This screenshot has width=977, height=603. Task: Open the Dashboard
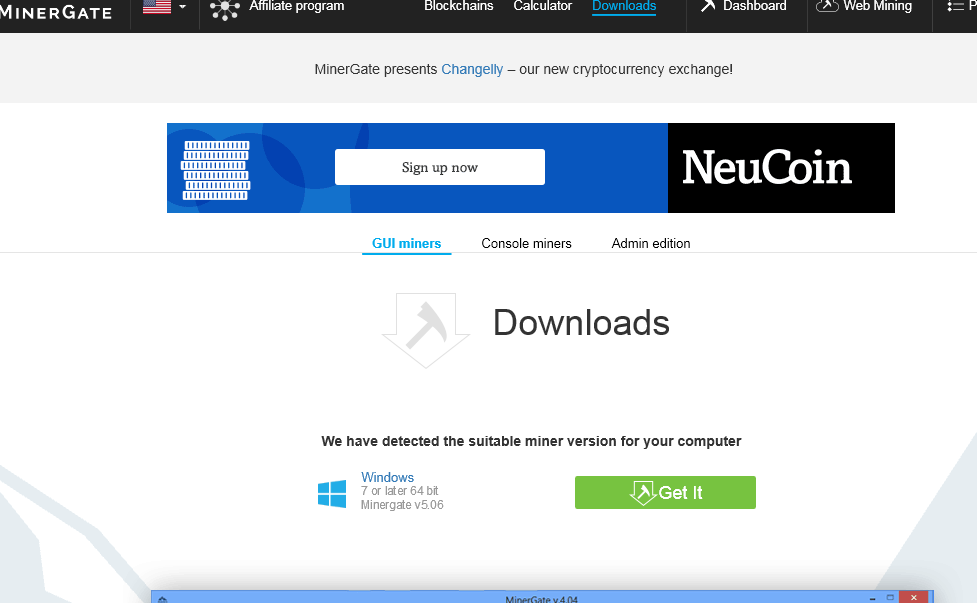click(755, 6)
